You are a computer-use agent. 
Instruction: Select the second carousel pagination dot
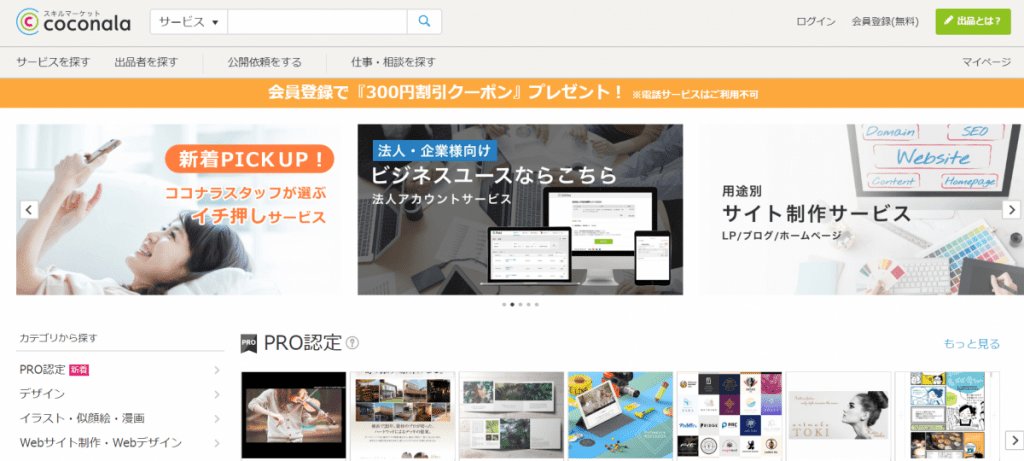512,304
